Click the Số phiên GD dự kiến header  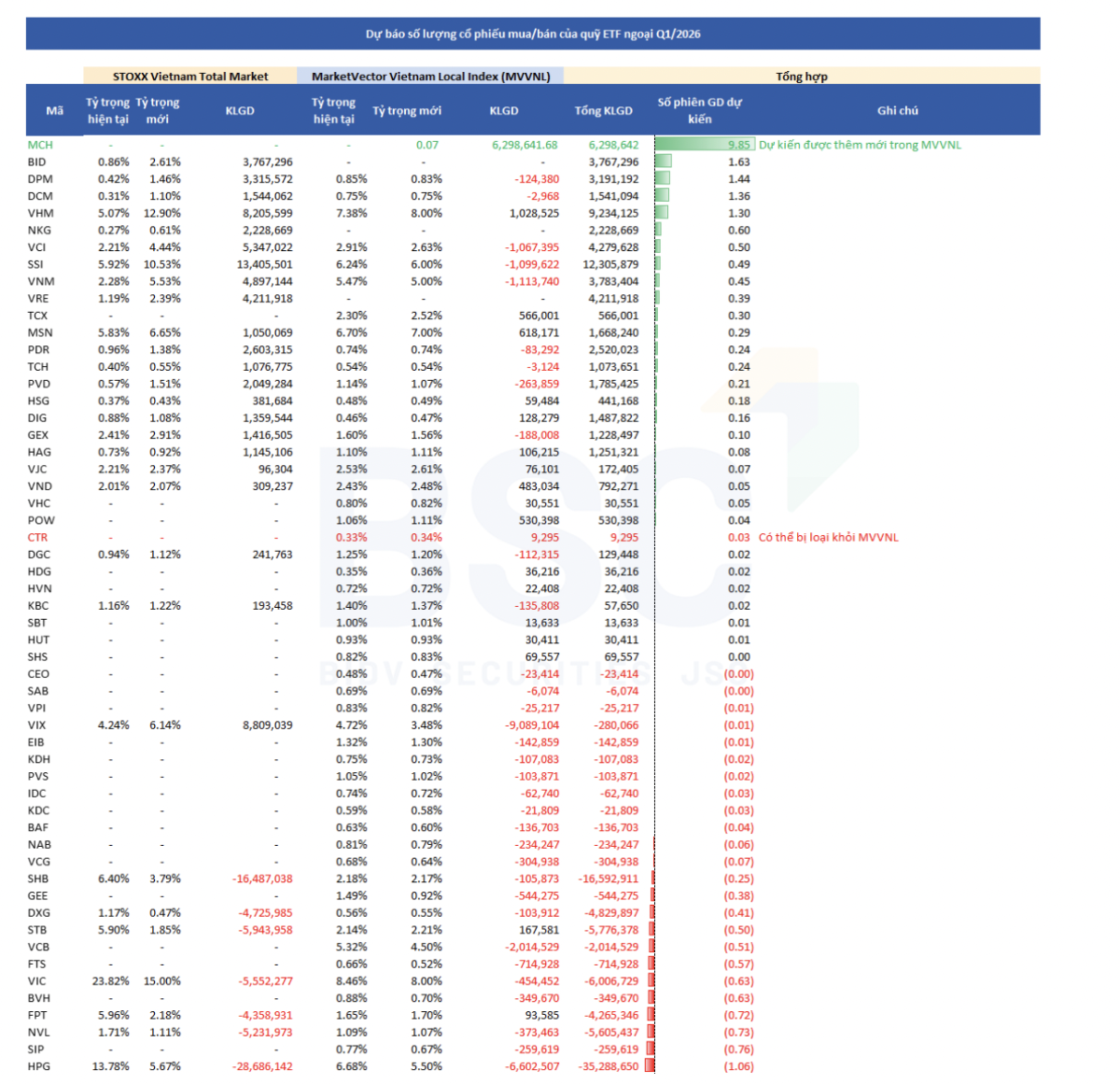coord(699,110)
